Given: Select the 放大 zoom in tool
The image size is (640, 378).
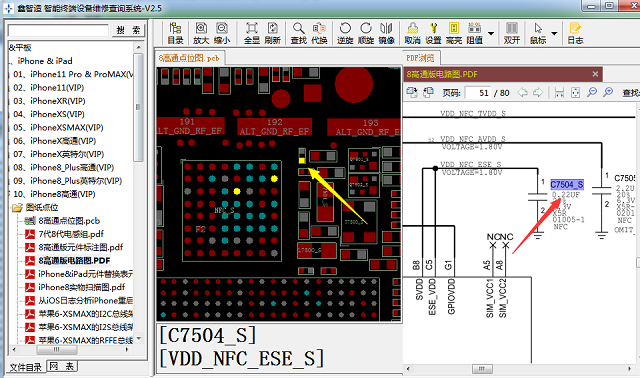Looking at the screenshot, I should pyautogui.click(x=200, y=33).
